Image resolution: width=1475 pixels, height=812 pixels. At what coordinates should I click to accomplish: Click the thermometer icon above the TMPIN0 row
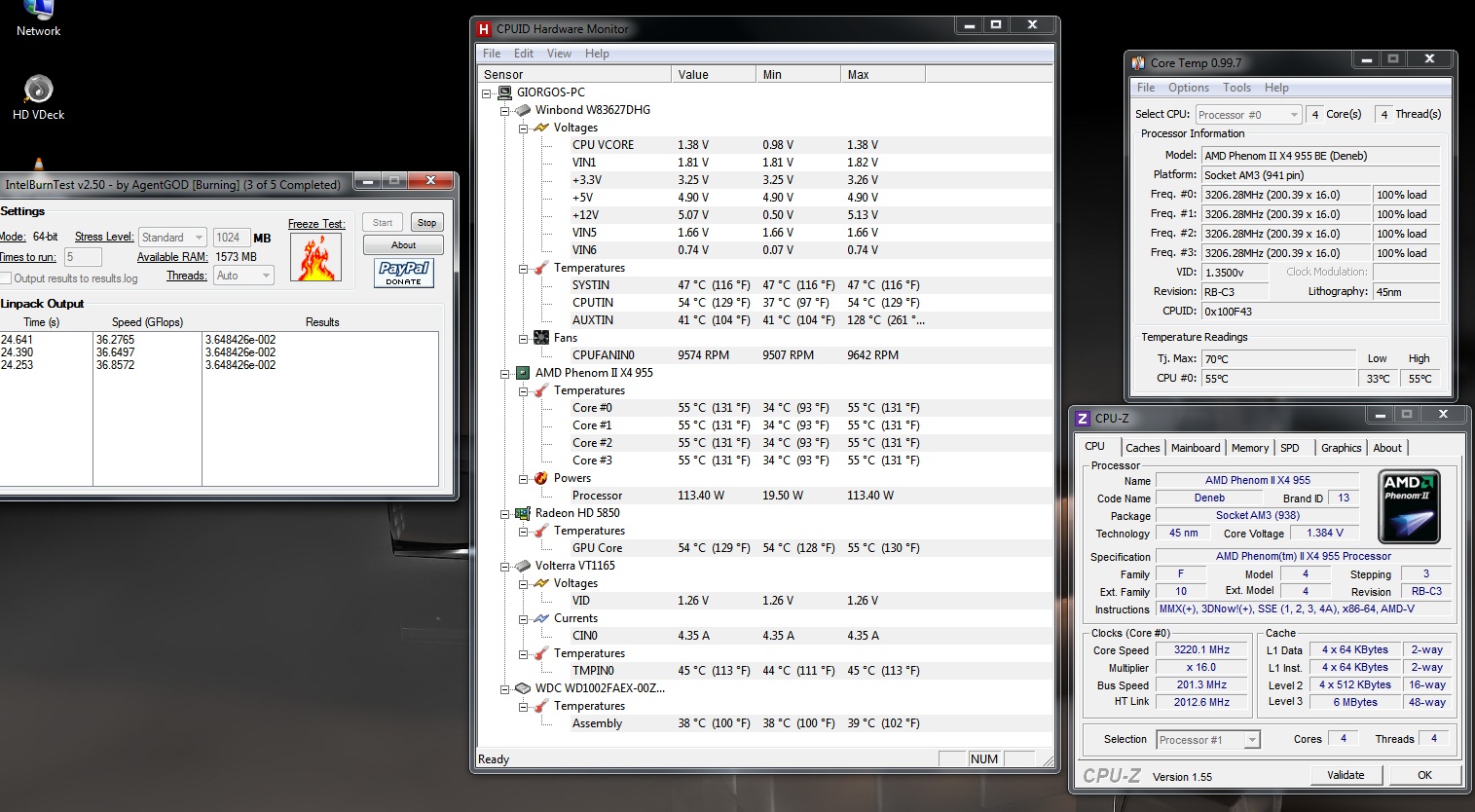[x=541, y=653]
